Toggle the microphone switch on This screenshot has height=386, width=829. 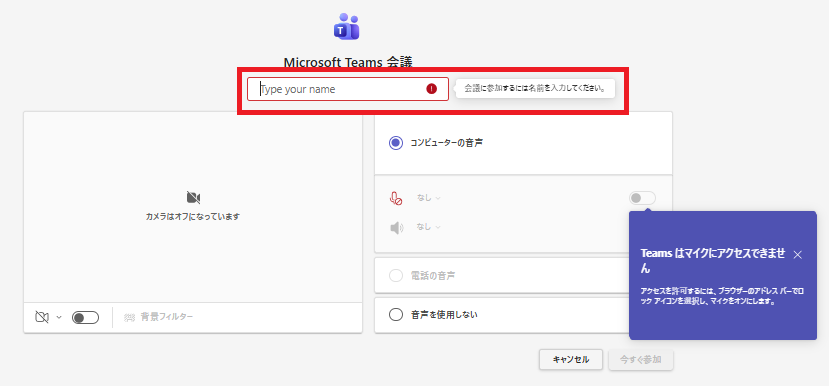tap(642, 198)
